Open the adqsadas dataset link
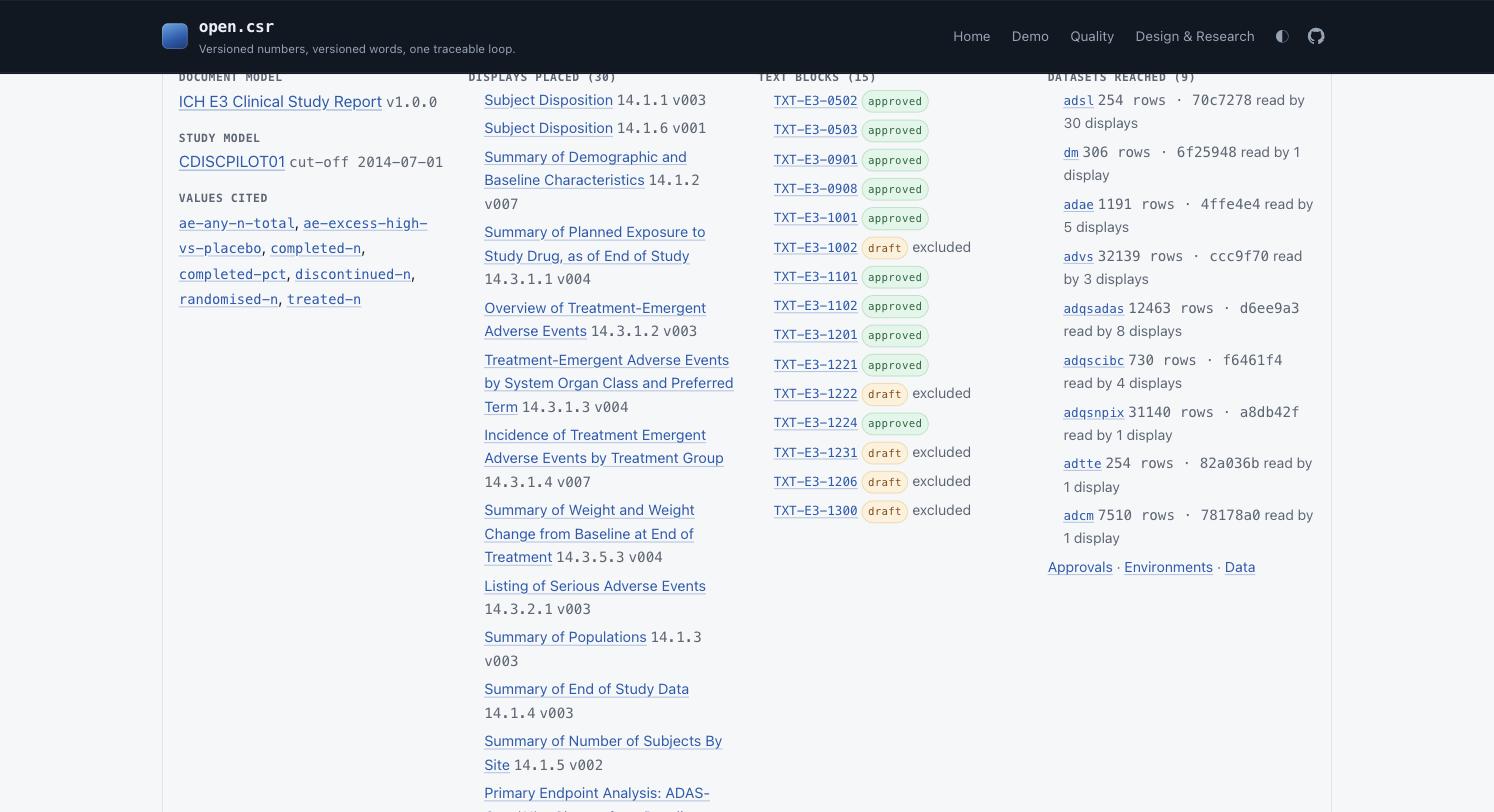 click(x=1093, y=309)
